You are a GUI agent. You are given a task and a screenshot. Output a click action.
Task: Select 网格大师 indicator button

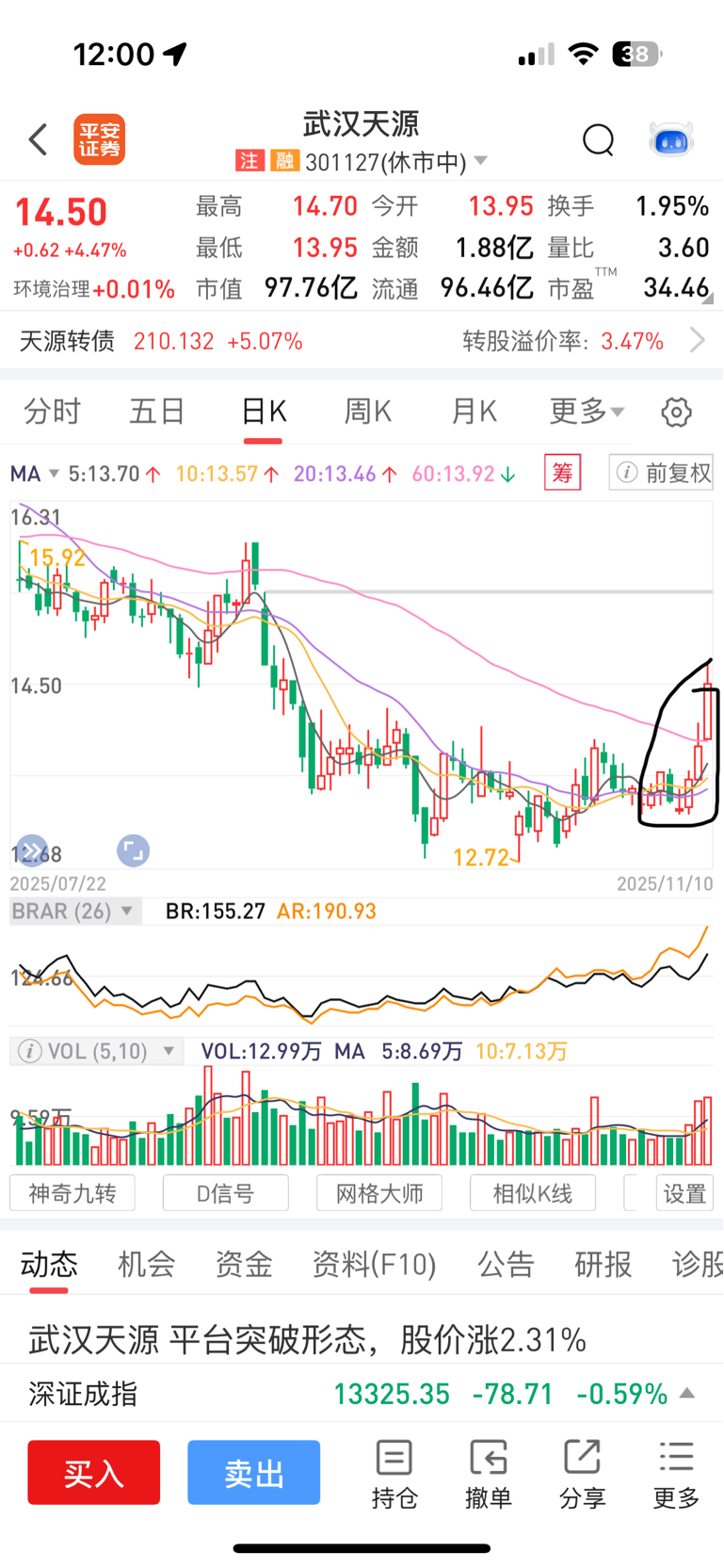379,1193
